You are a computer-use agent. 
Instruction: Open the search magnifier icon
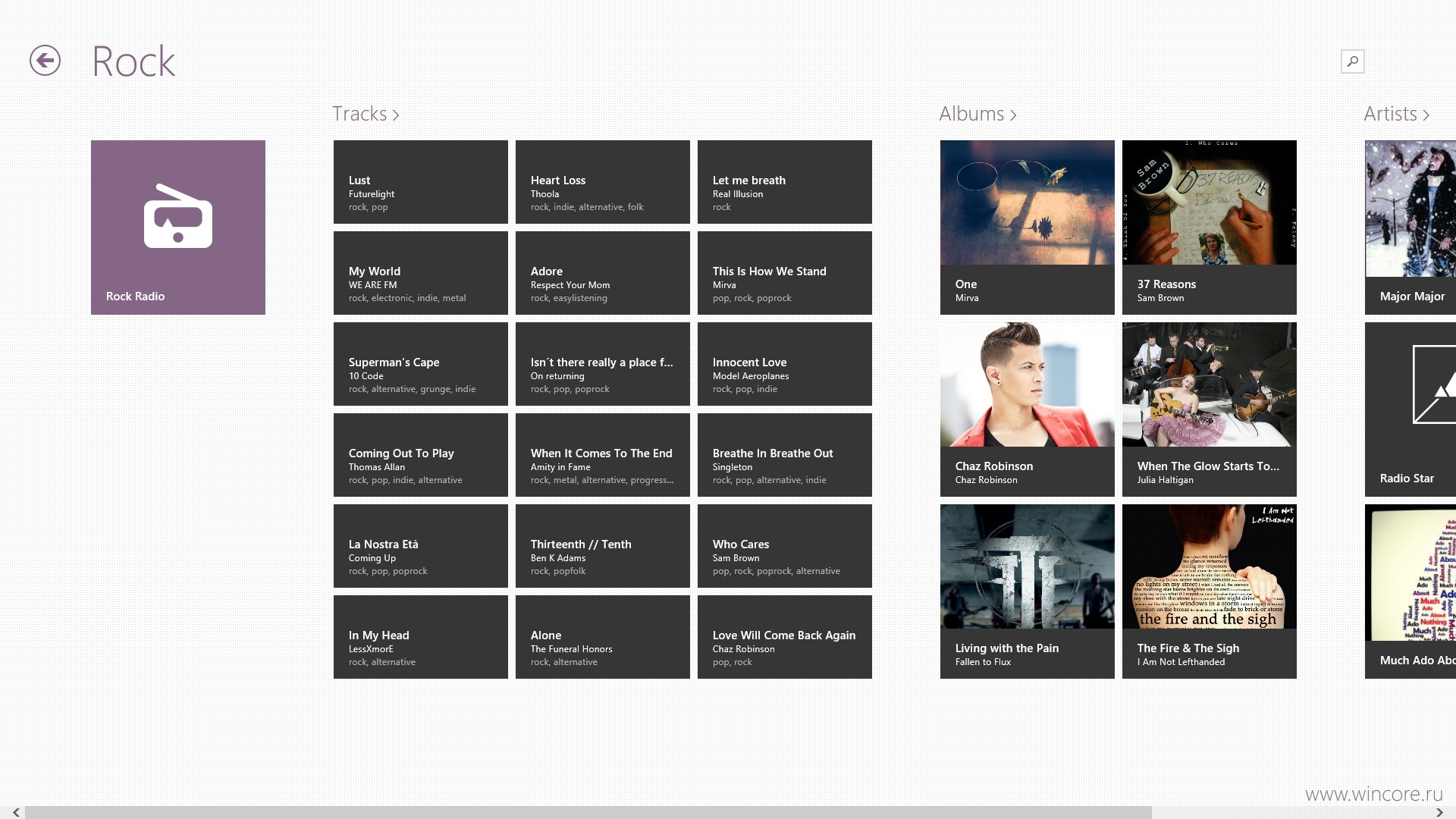(1352, 61)
